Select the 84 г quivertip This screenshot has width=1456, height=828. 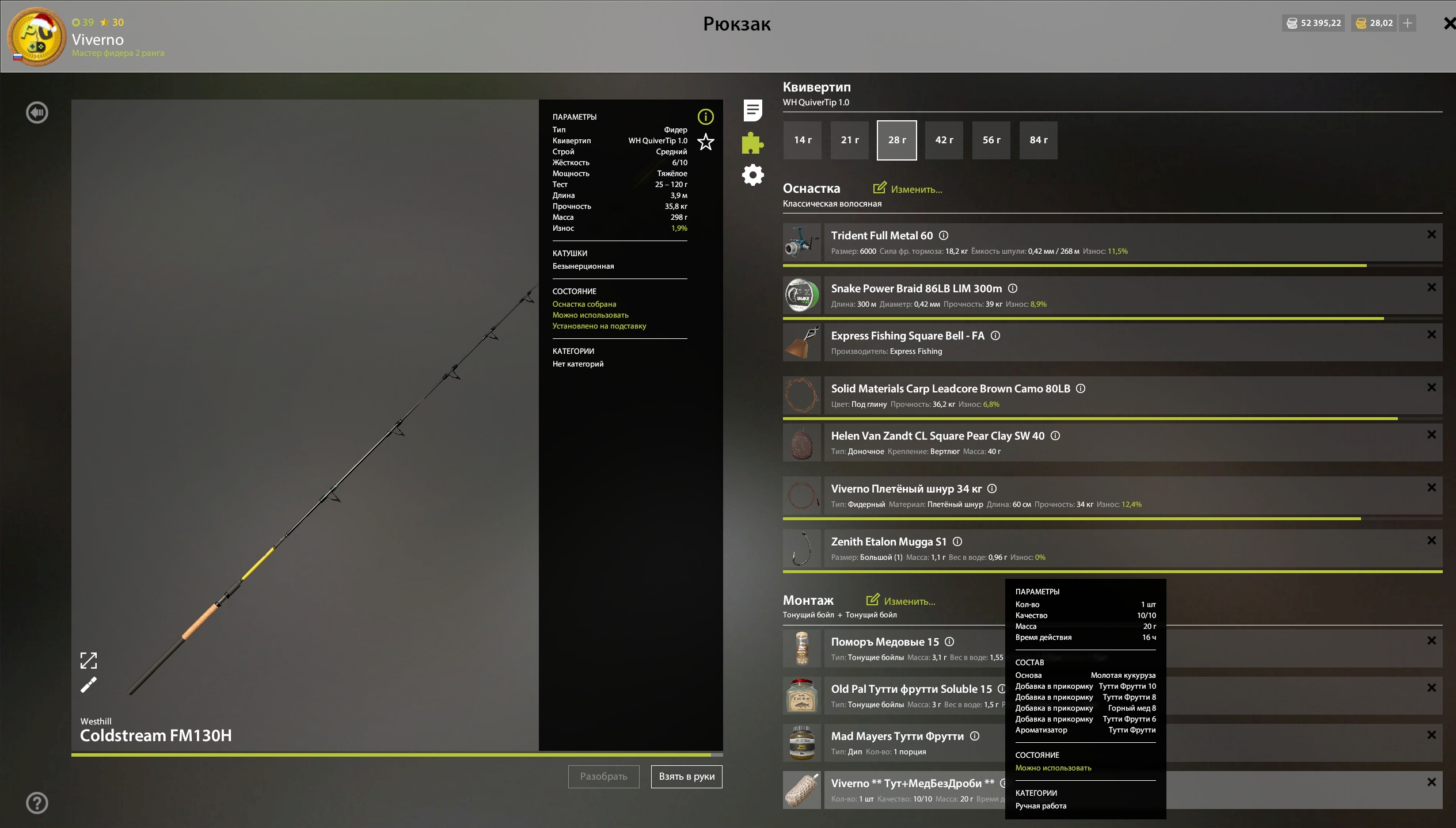pos(1038,140)
